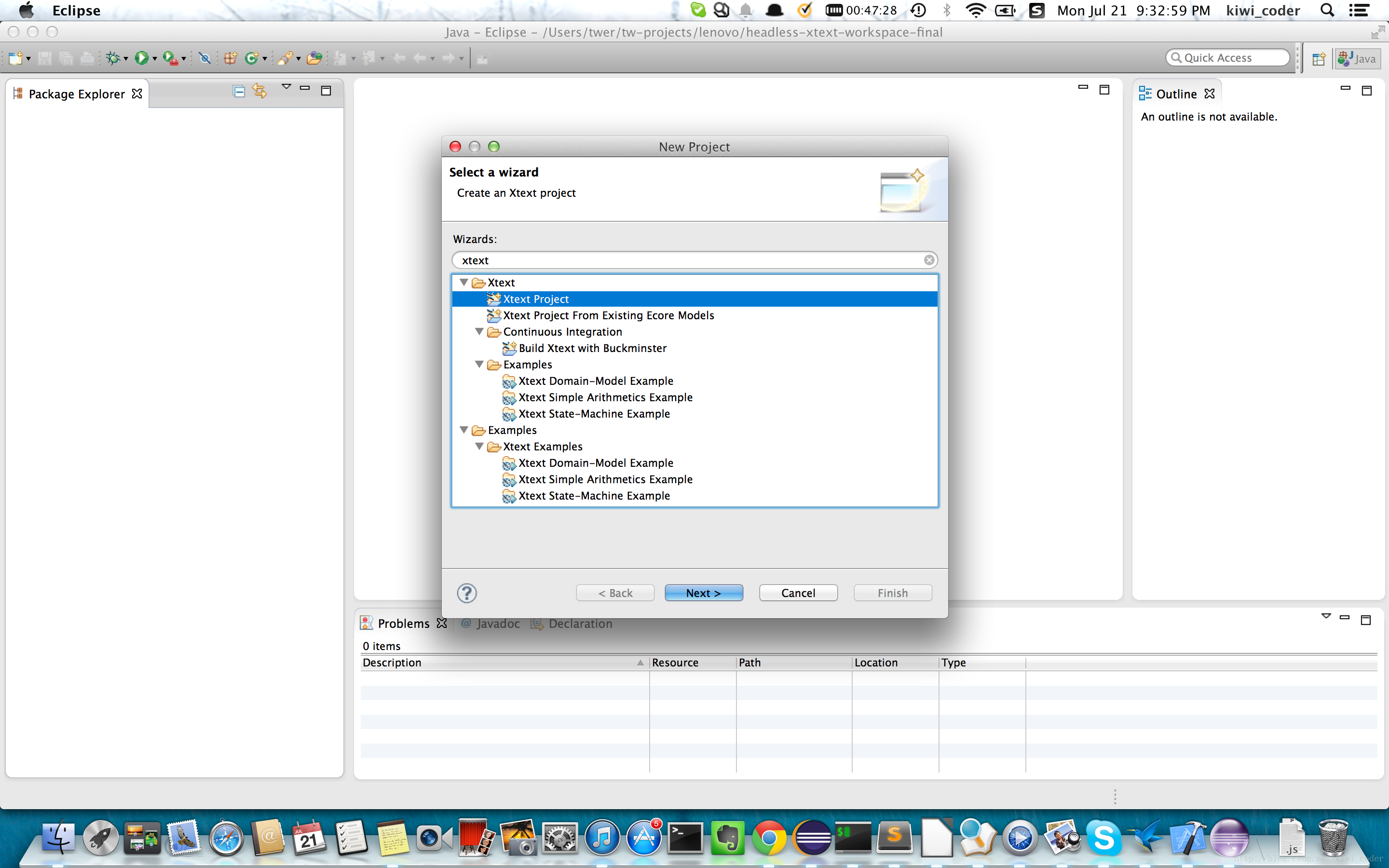Select first Xtext Domain-Model Example under Xtext
This screenshot has height=868, width=1389.
pos(588,381)
